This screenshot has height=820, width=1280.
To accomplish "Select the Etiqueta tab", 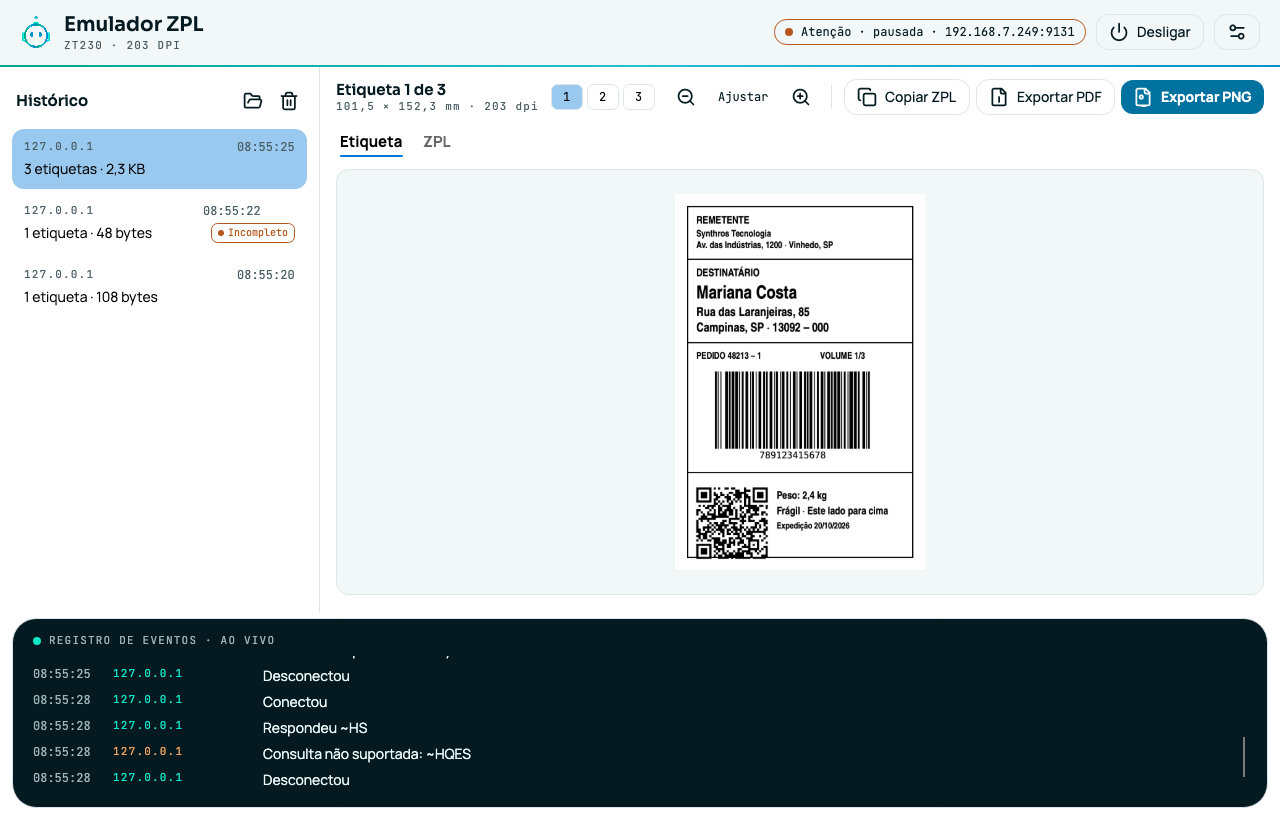I will click(x=371, y=142).
